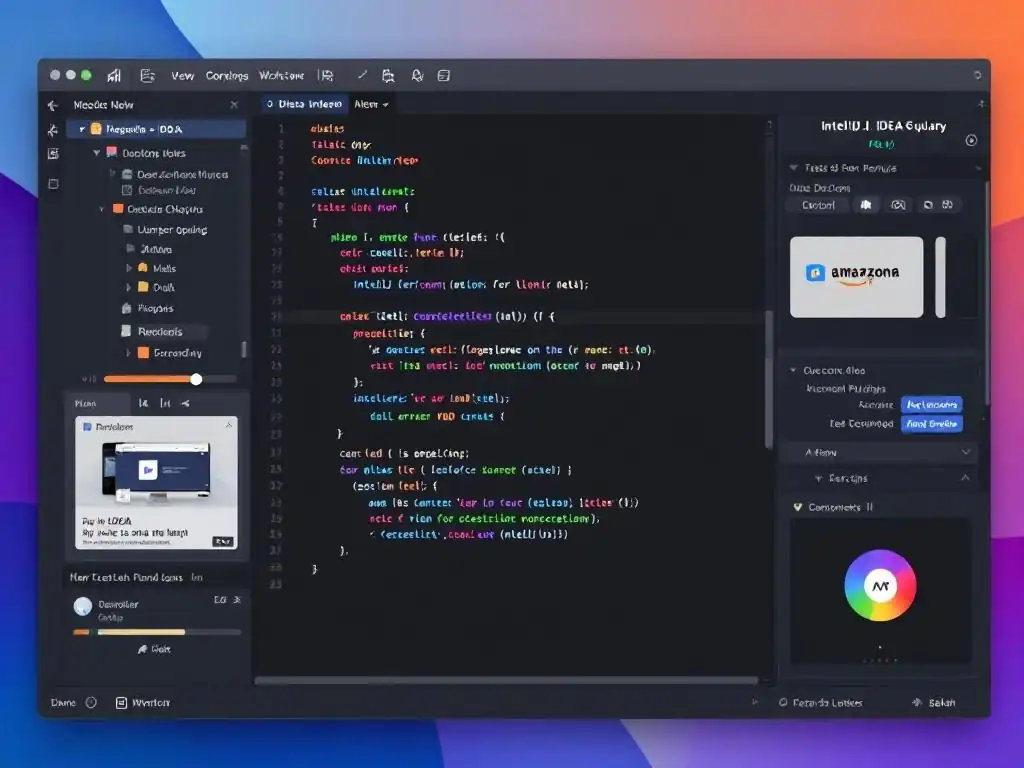Click the bell-like toolbar icon
The image size is (1024, 768).
tap(417, 76)
